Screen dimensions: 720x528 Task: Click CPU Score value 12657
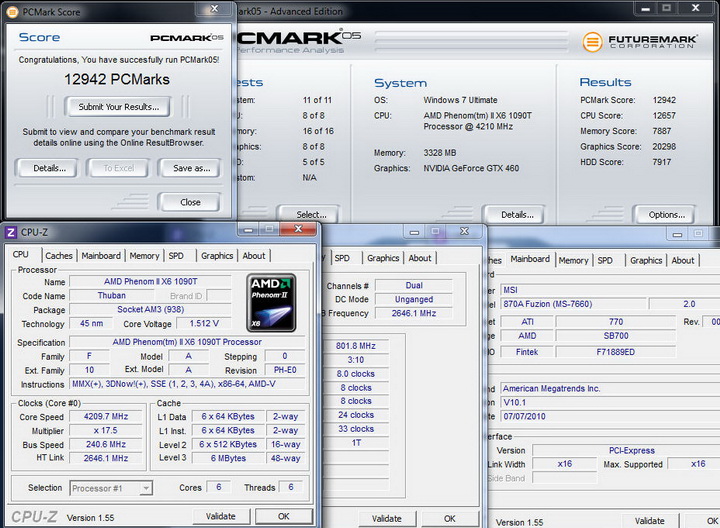[x=664, y=116]
